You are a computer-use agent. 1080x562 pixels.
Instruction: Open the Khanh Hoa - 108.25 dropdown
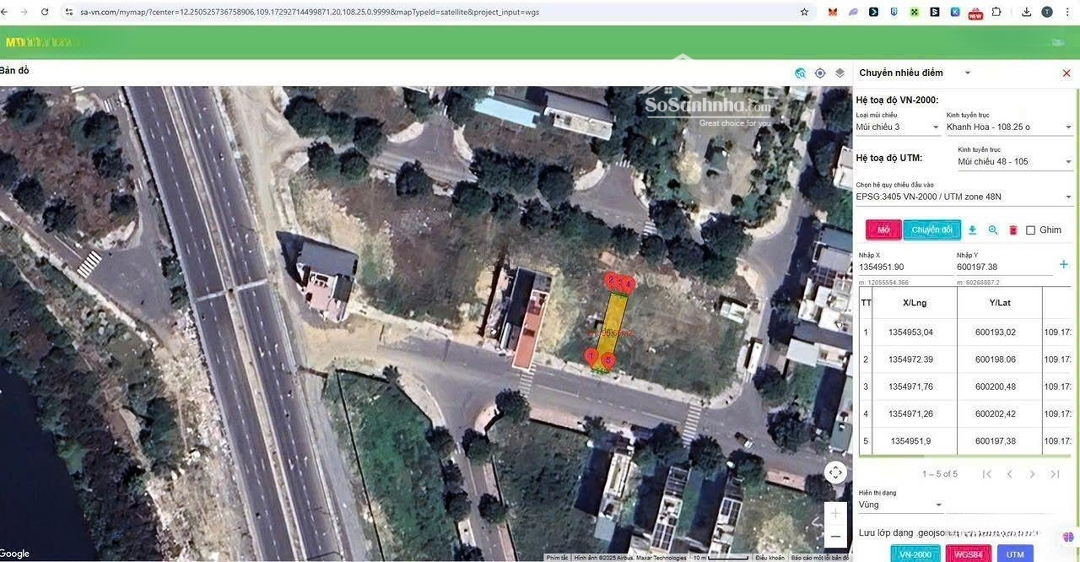[x=1008, y=128]
